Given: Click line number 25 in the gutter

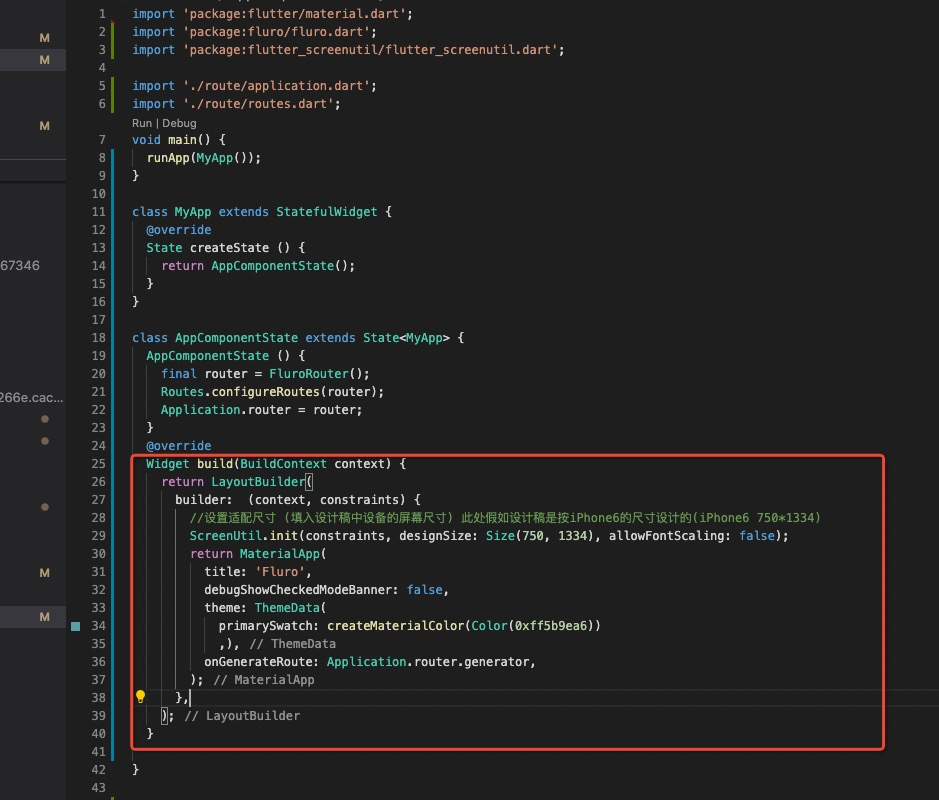Looking at the screenshot, I should tap(97, 463).
